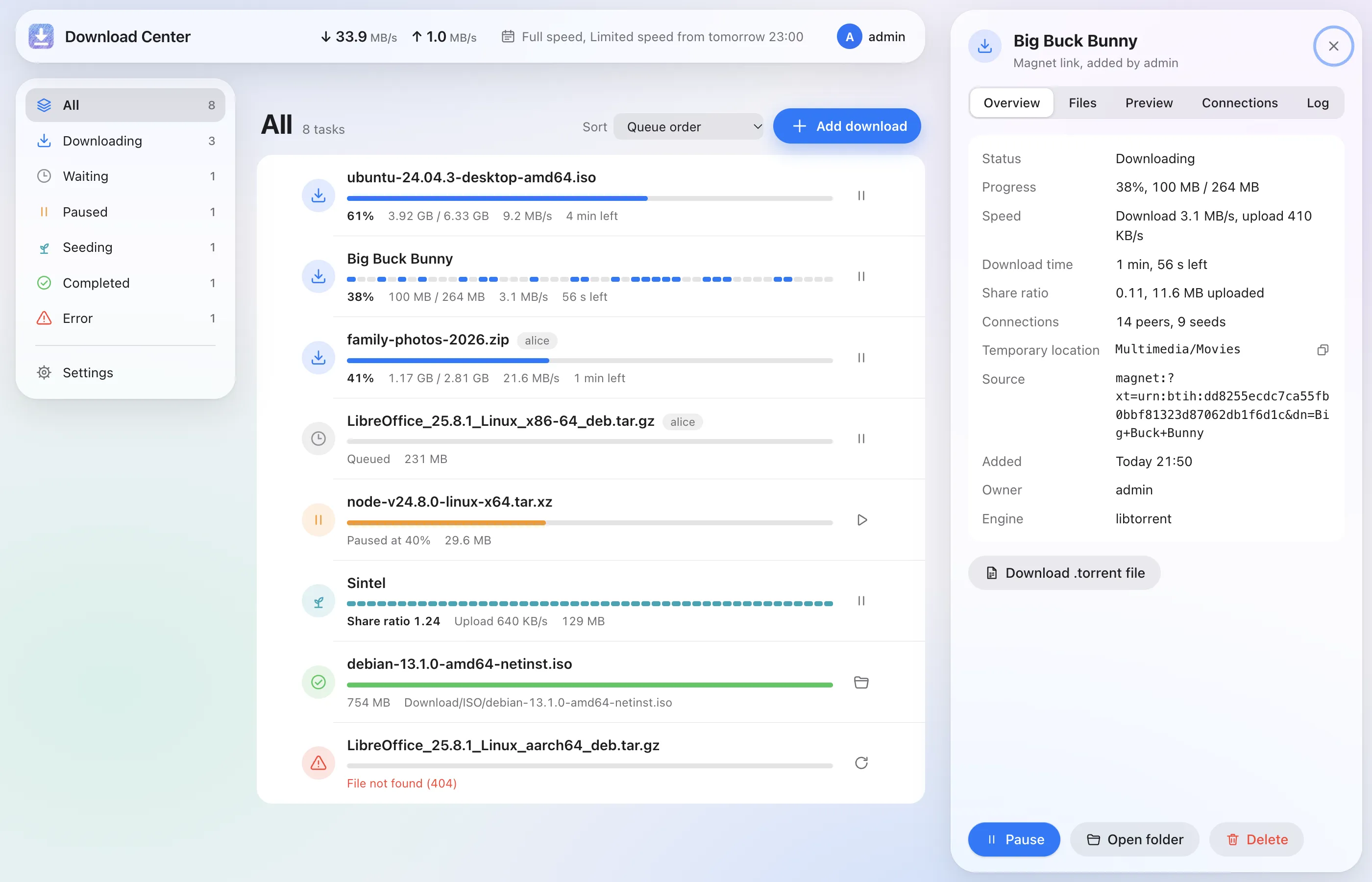Filter by Seeding tasks
Image resolution: width=1372 pixels, height=882 pixels.
pos(125,247)
